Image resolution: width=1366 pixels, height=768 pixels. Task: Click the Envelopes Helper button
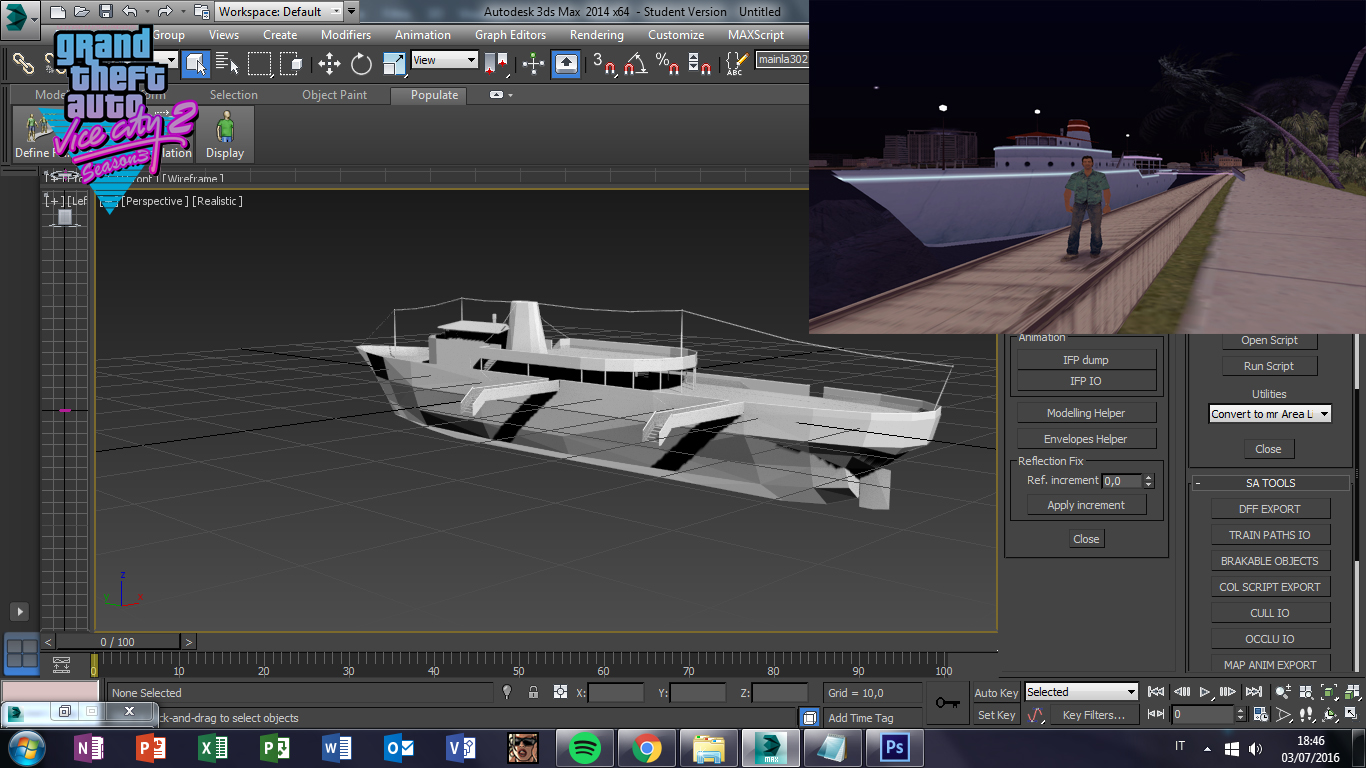click(x=1086, y=439)
